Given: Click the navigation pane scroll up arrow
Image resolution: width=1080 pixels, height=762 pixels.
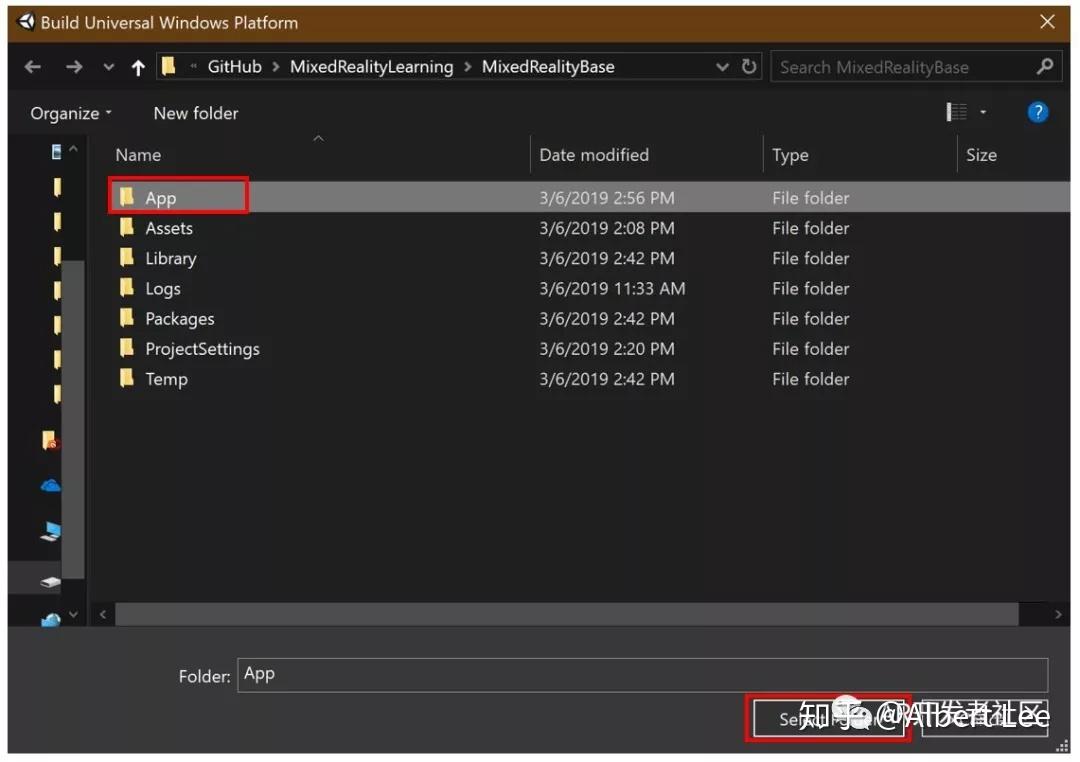Looking at the screenshot, I should click(74, 149).
